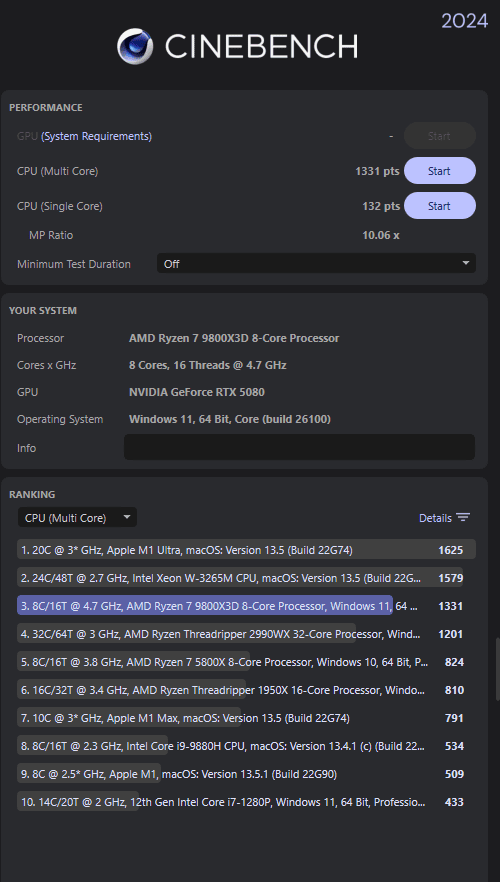Start the CPU (Single Core) benchmark
500x882 pixels.
point(439,206)
